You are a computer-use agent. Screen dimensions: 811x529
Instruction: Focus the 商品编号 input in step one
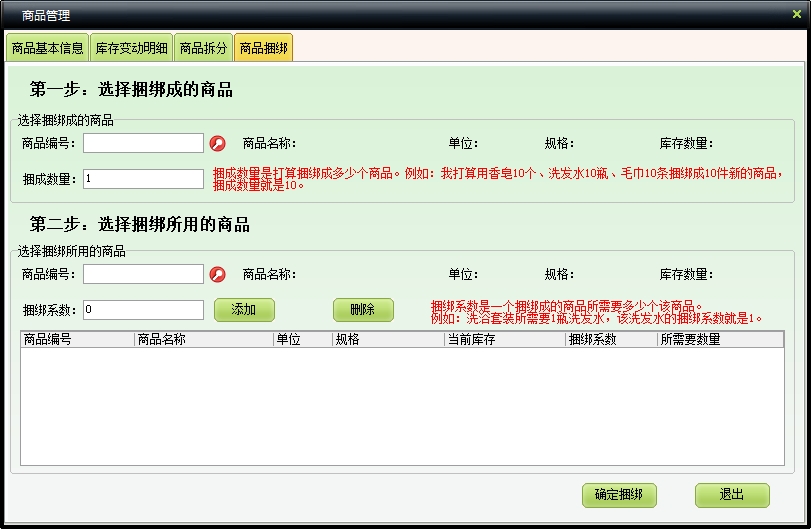[143, 144]
